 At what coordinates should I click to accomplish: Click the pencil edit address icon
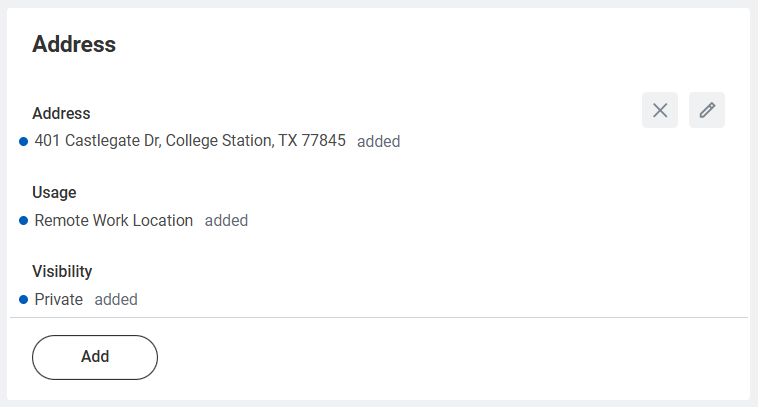coord(707,110)
